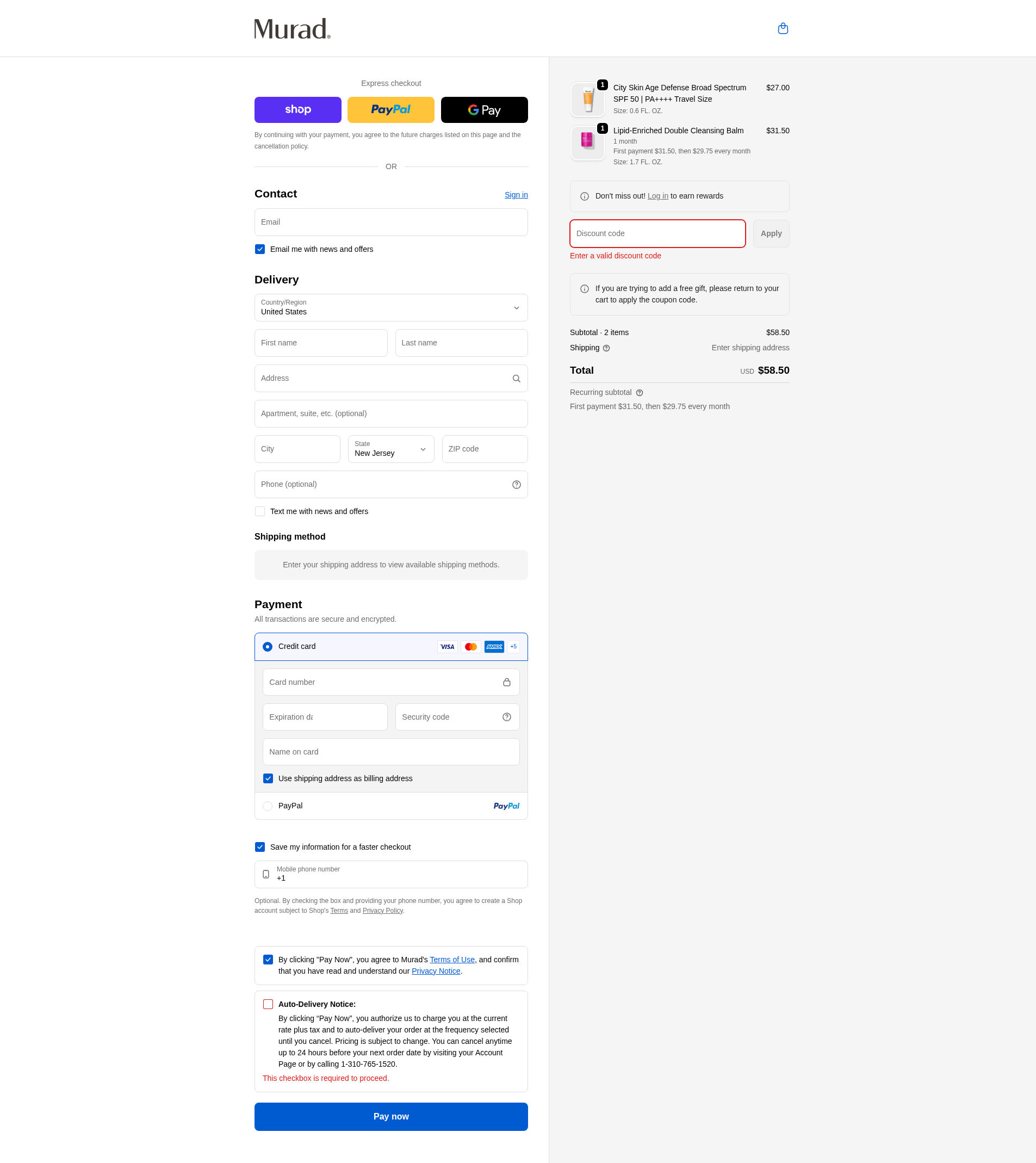Show the +5 more card brands
Image resolution: width=1036 pixels, height=1163 pixels.
[513, 647]
